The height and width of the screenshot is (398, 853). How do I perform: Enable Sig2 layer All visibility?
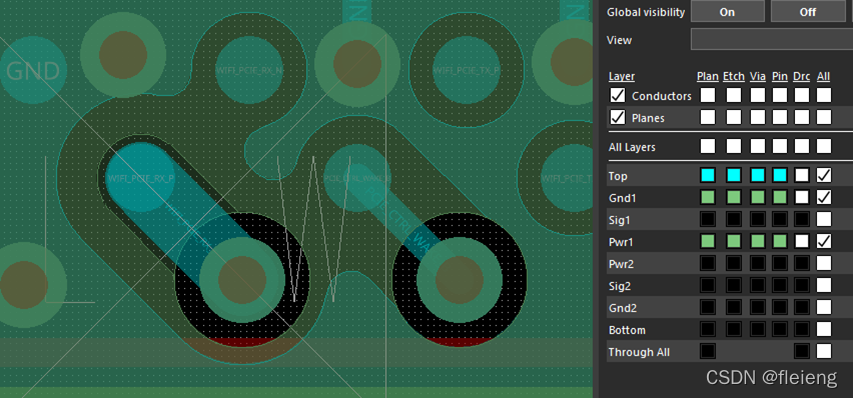[x=824, y=285]
